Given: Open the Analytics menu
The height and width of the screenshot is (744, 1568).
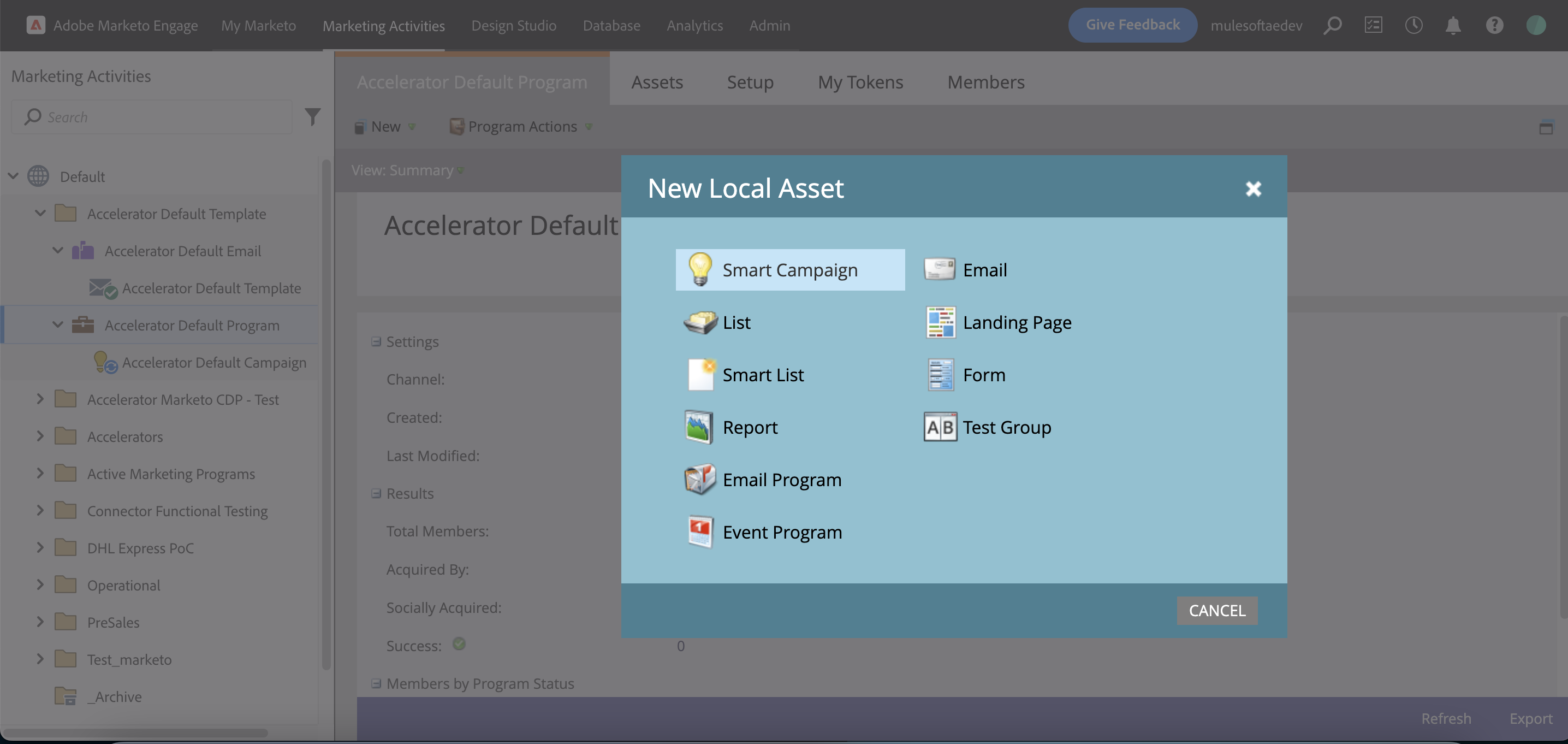Looking at the screenshot, I should pyautogui.click(x=694, y=26).
